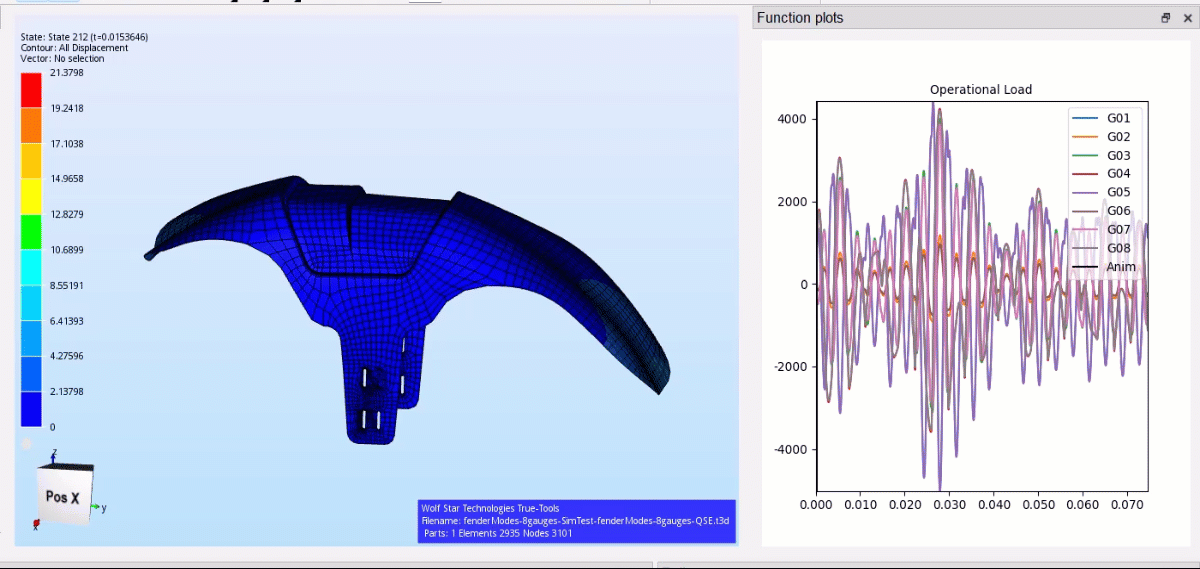1200x569 pixels.
Task: Click the 17.1038 legend value
Action: (67, 144)
